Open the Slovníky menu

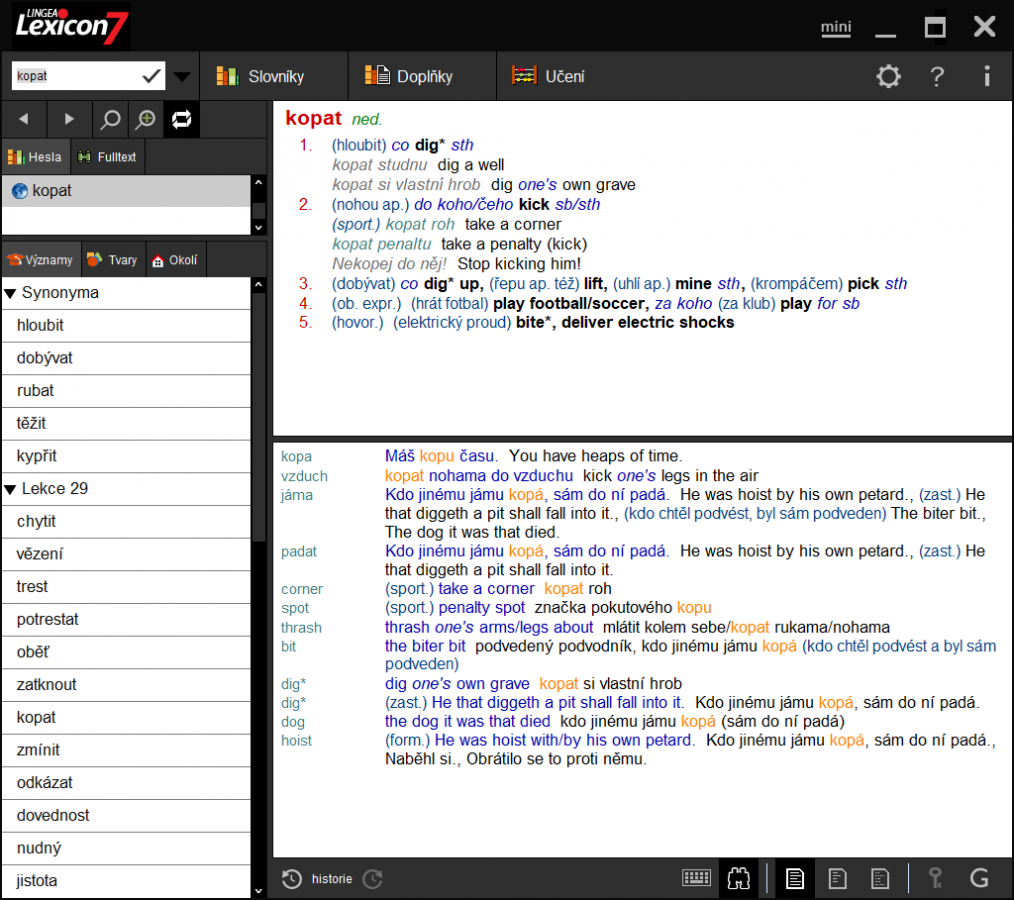[x=273, y=75]
